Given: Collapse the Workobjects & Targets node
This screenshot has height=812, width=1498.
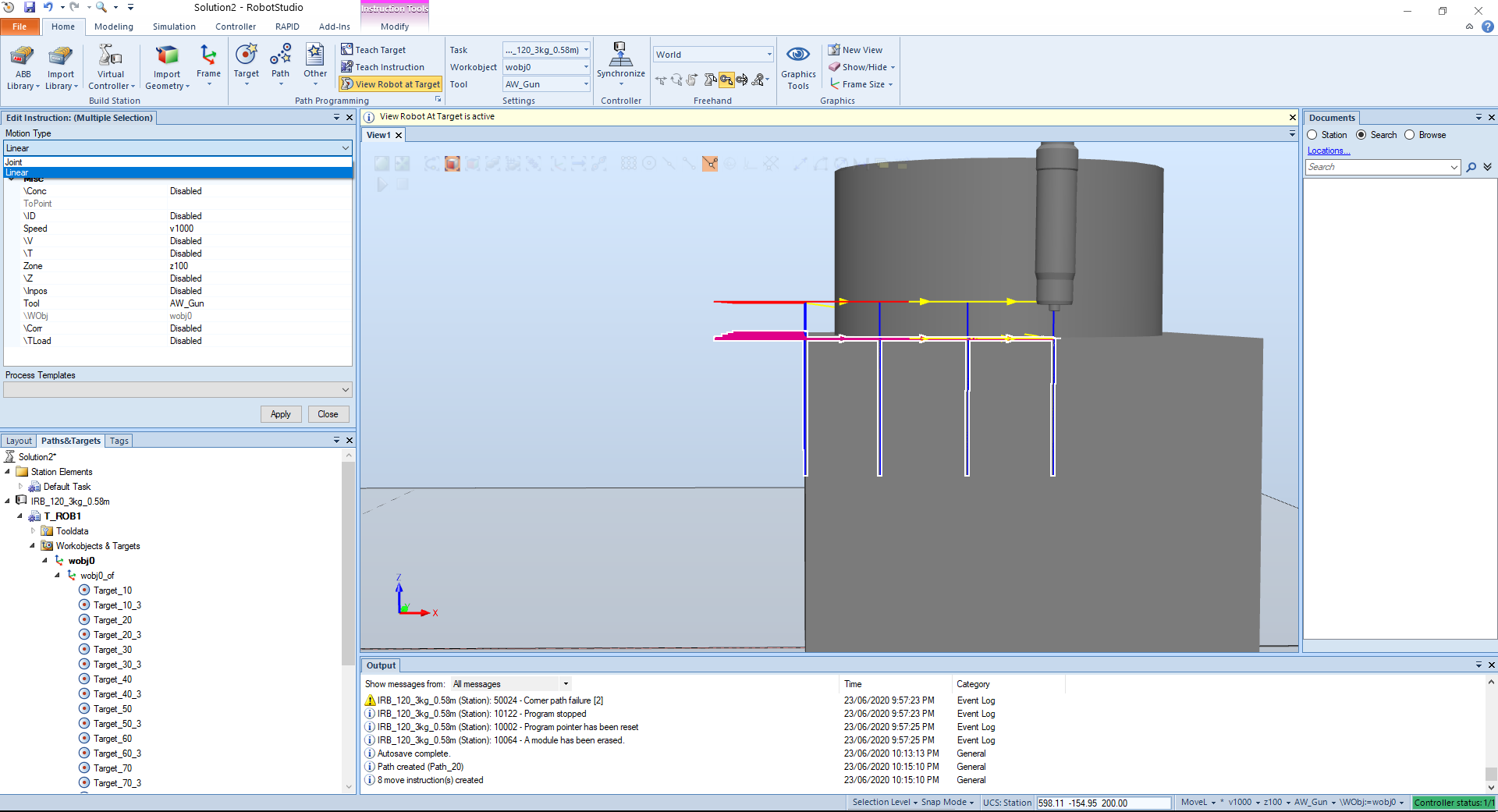Looking at the screenshot, I should (x=33, y=546).
